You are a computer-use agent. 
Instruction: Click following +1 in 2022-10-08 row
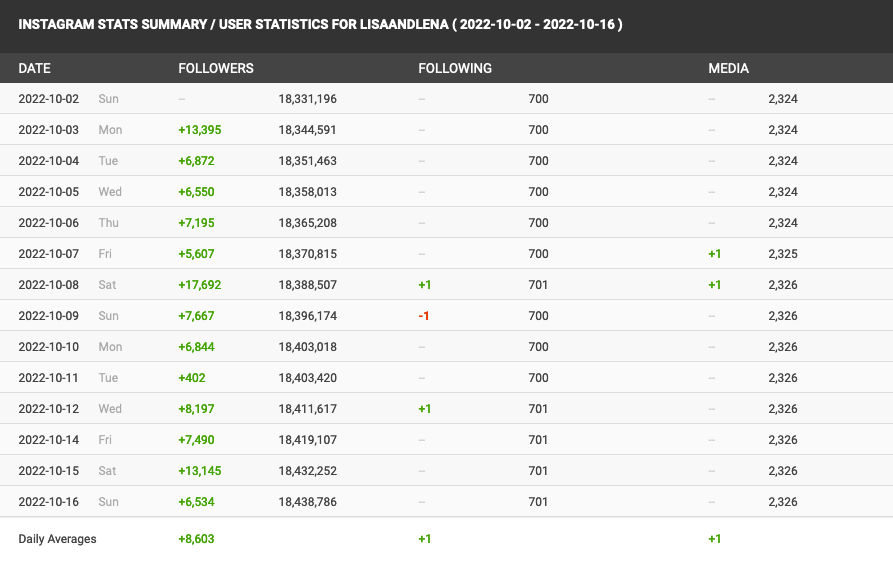tap(425, 285)
